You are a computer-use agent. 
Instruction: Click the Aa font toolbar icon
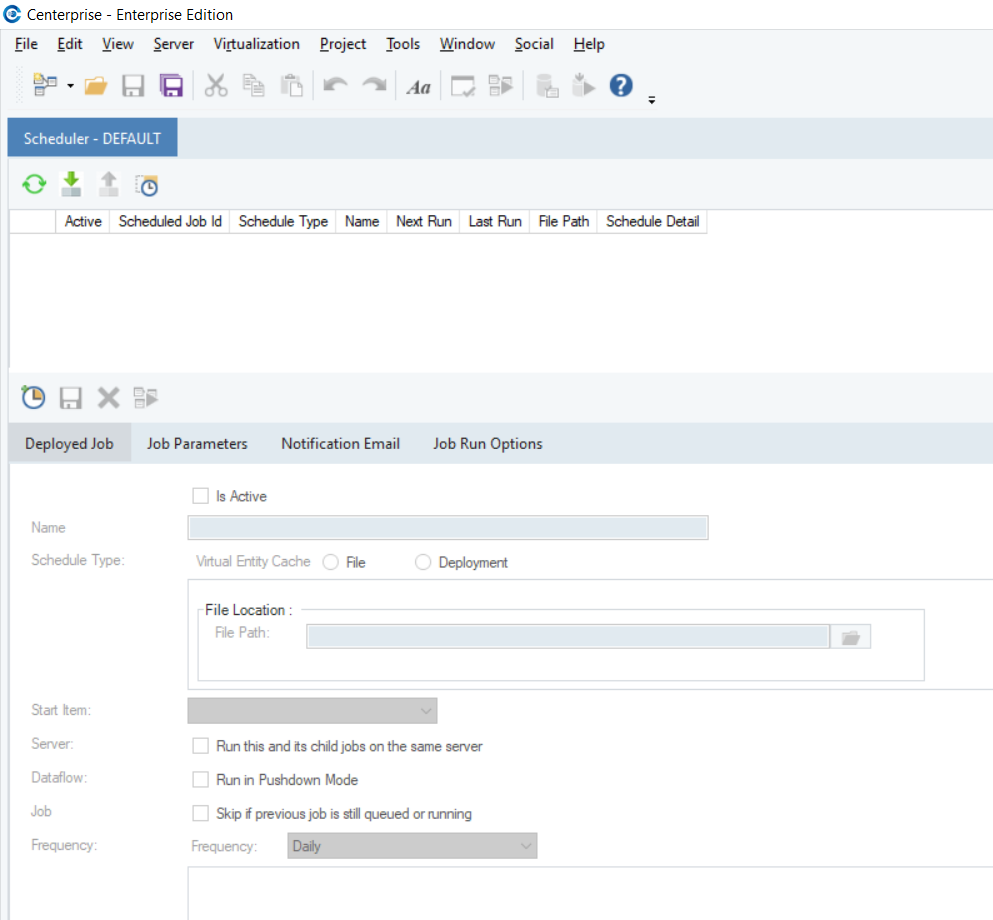click(418, 87)
